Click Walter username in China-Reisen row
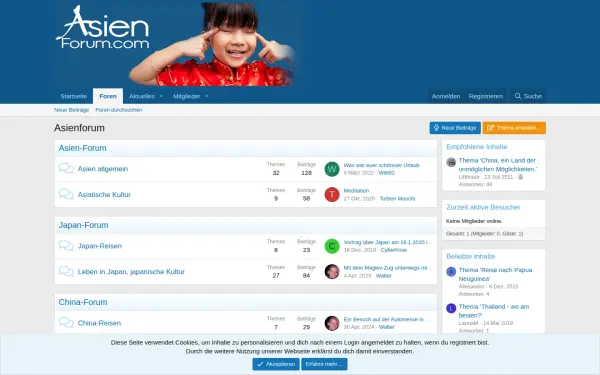 click(x=386, y=327)
